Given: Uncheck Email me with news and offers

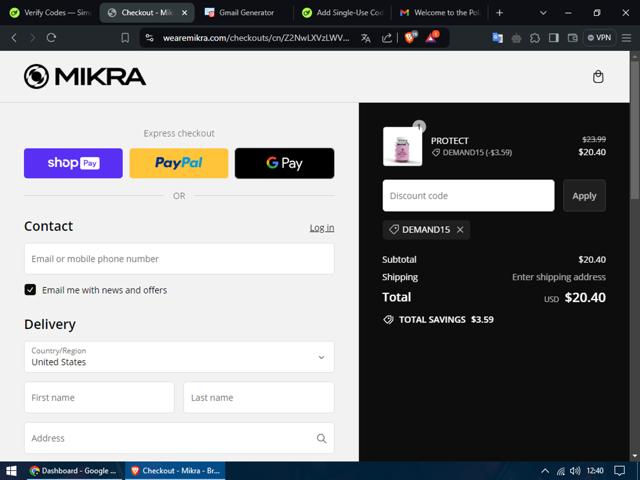Looking at the screenshot, I should coord(30,290).
